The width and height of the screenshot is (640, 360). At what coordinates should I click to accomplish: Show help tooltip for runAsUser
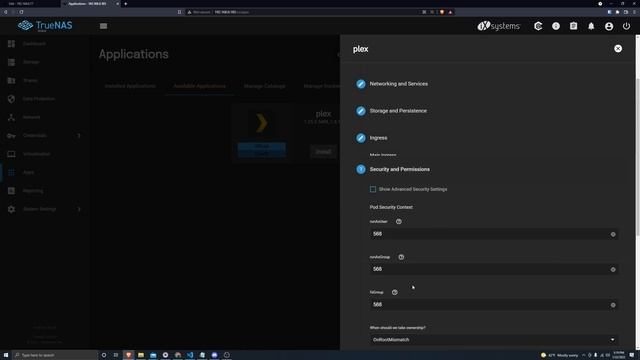399,222
